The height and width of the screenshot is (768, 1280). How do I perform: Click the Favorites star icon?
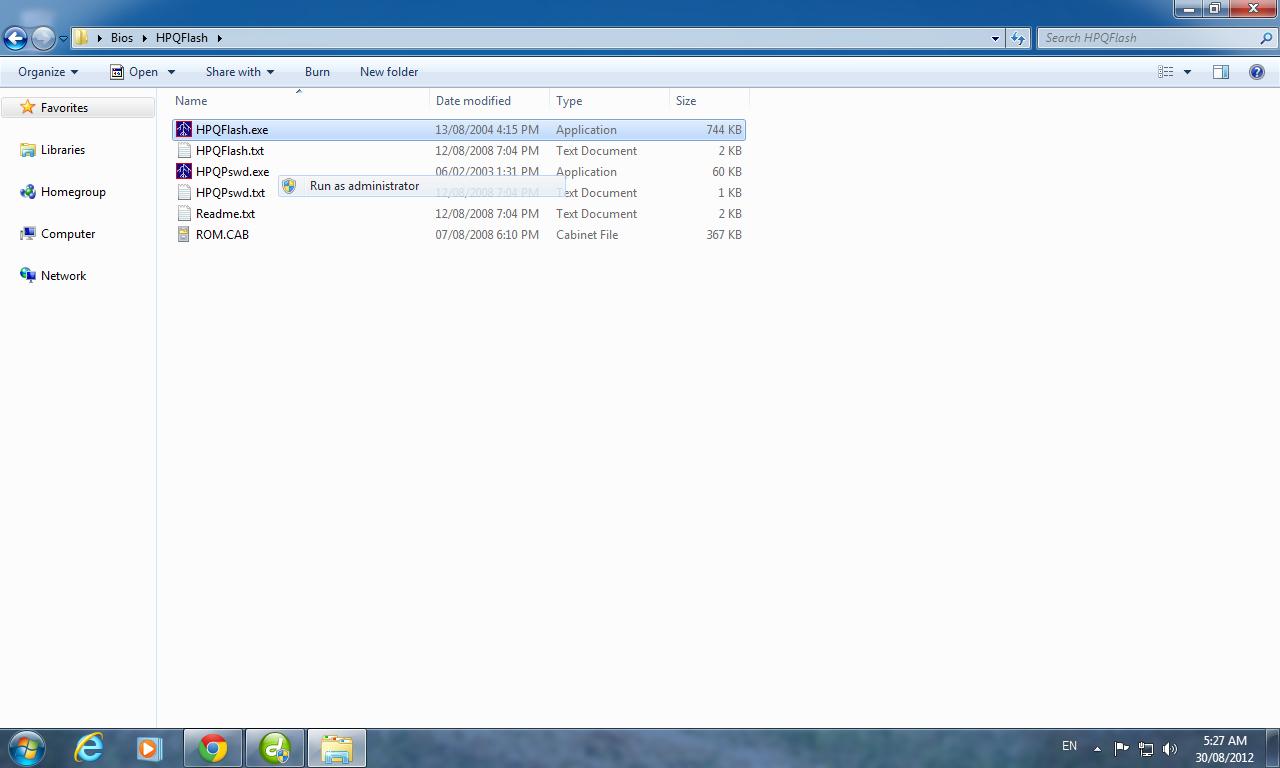pyautogui.click(x=28, y=107)
